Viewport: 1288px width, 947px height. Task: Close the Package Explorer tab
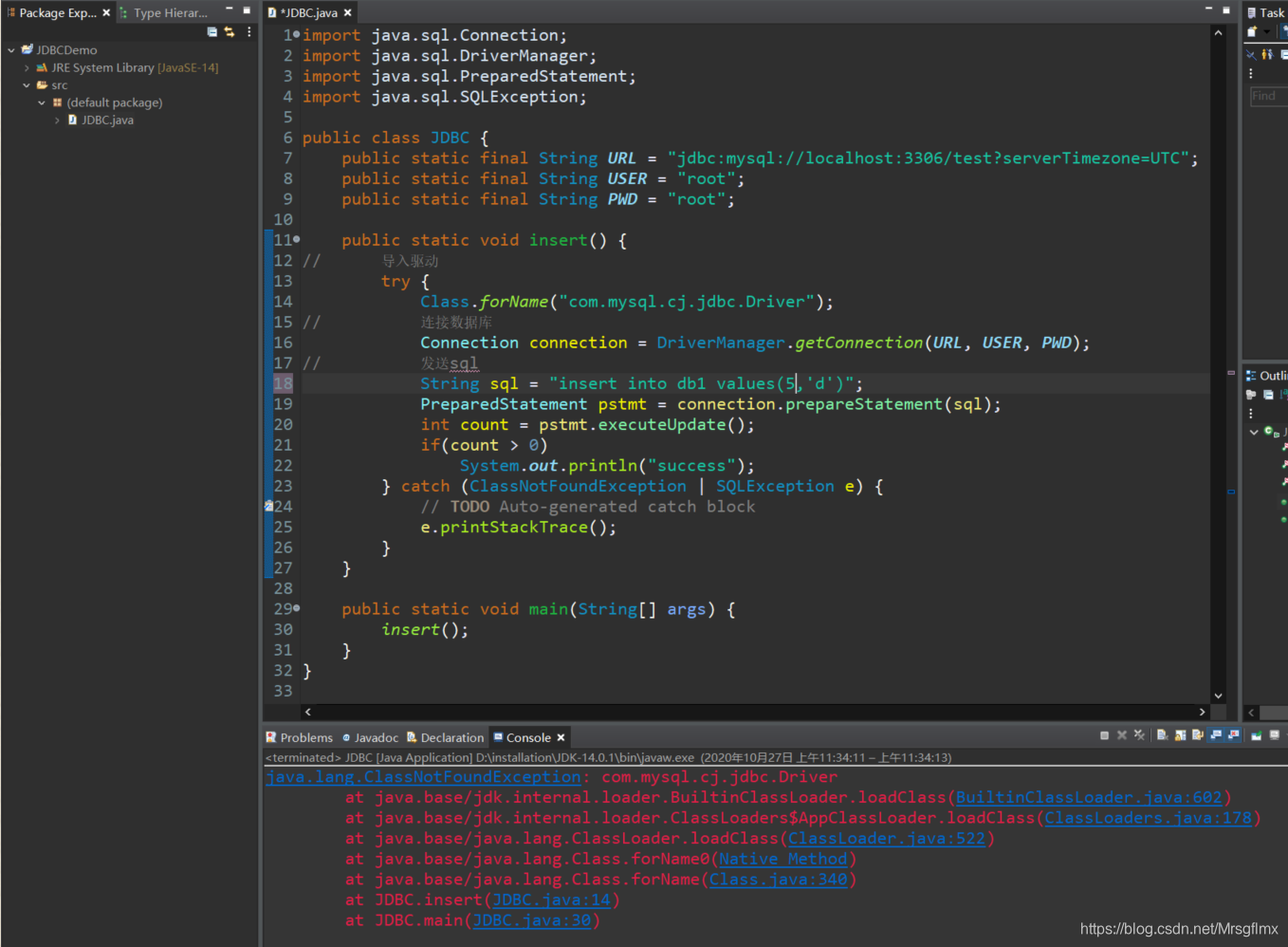pos(106,12)
